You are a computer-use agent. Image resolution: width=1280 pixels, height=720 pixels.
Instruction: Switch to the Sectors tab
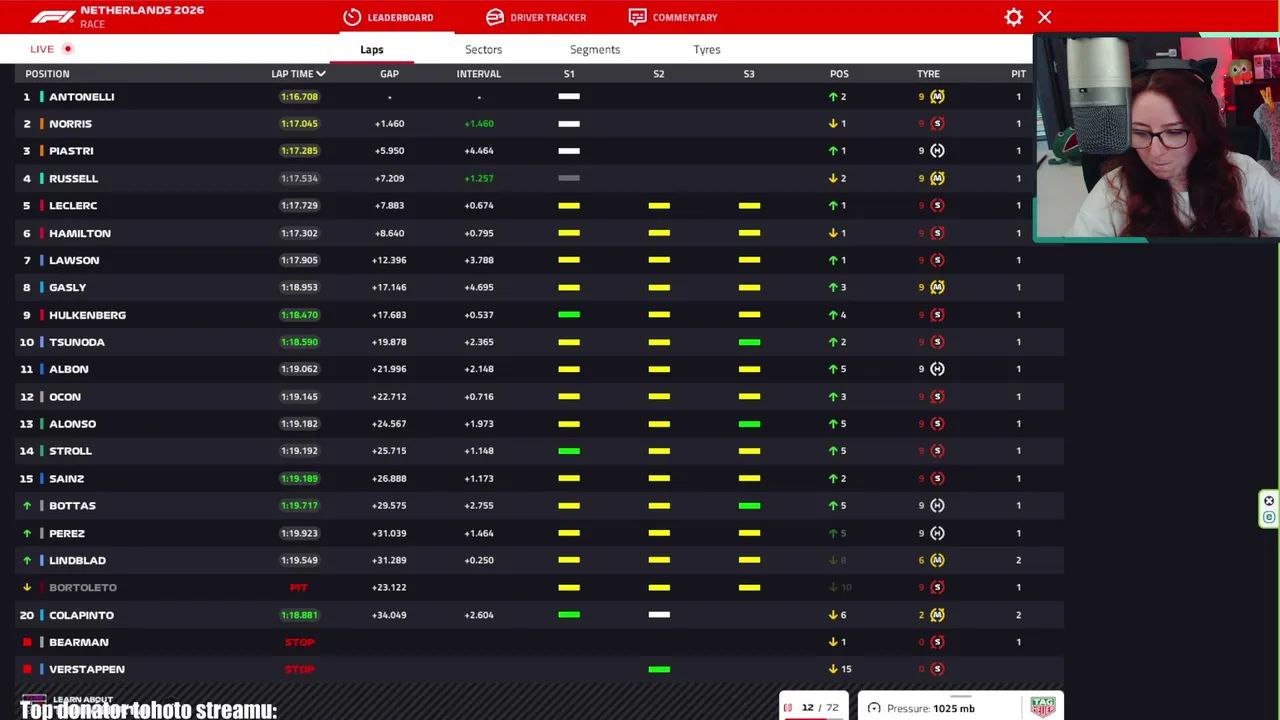point(483,49)
